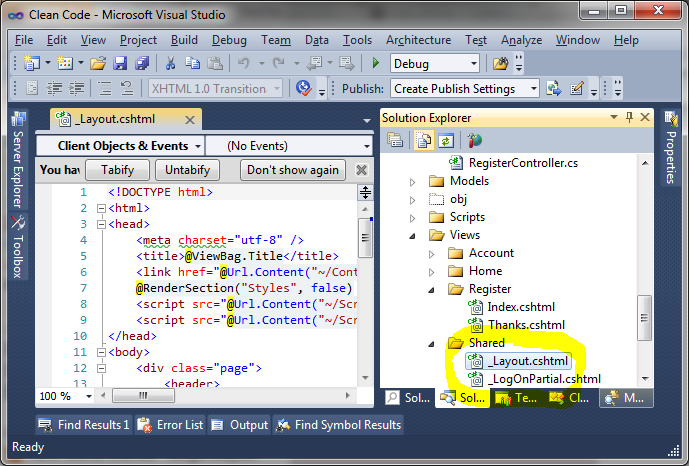Click the Copy icon in toolbar
Screen dimensions: 689x466
192,64
